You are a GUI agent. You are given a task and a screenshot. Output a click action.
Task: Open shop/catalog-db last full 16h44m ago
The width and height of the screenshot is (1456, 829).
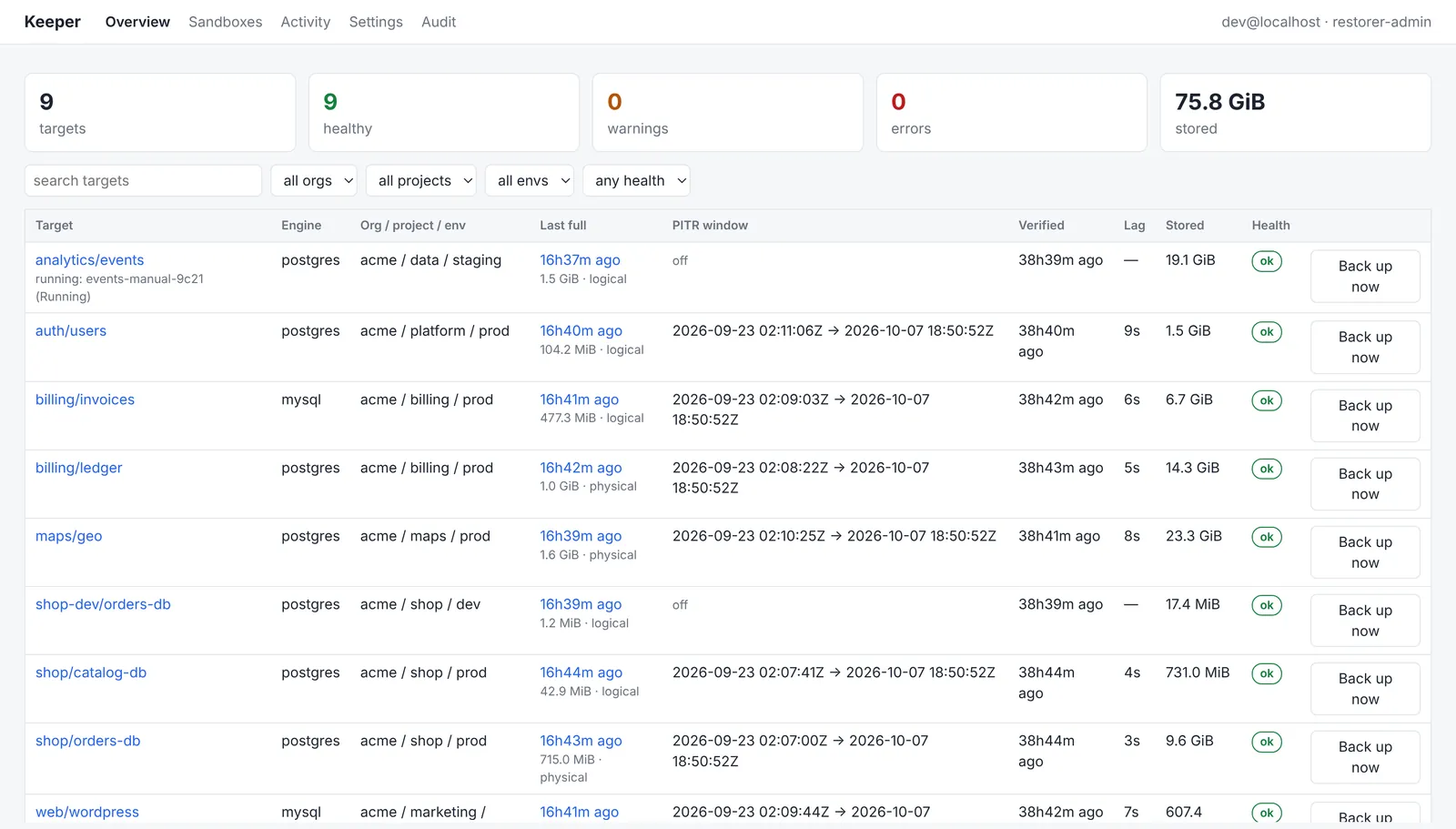click(x=581, y=672)
